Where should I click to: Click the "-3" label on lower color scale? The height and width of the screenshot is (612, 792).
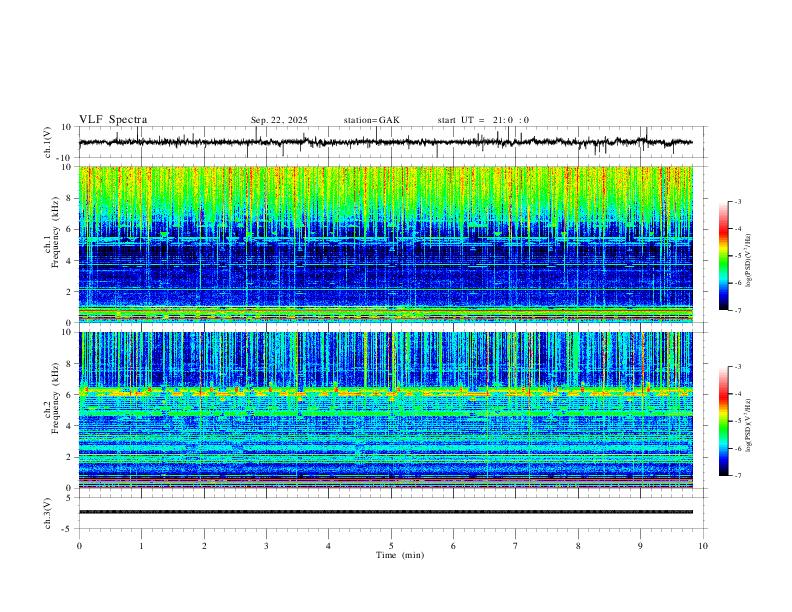737,367
